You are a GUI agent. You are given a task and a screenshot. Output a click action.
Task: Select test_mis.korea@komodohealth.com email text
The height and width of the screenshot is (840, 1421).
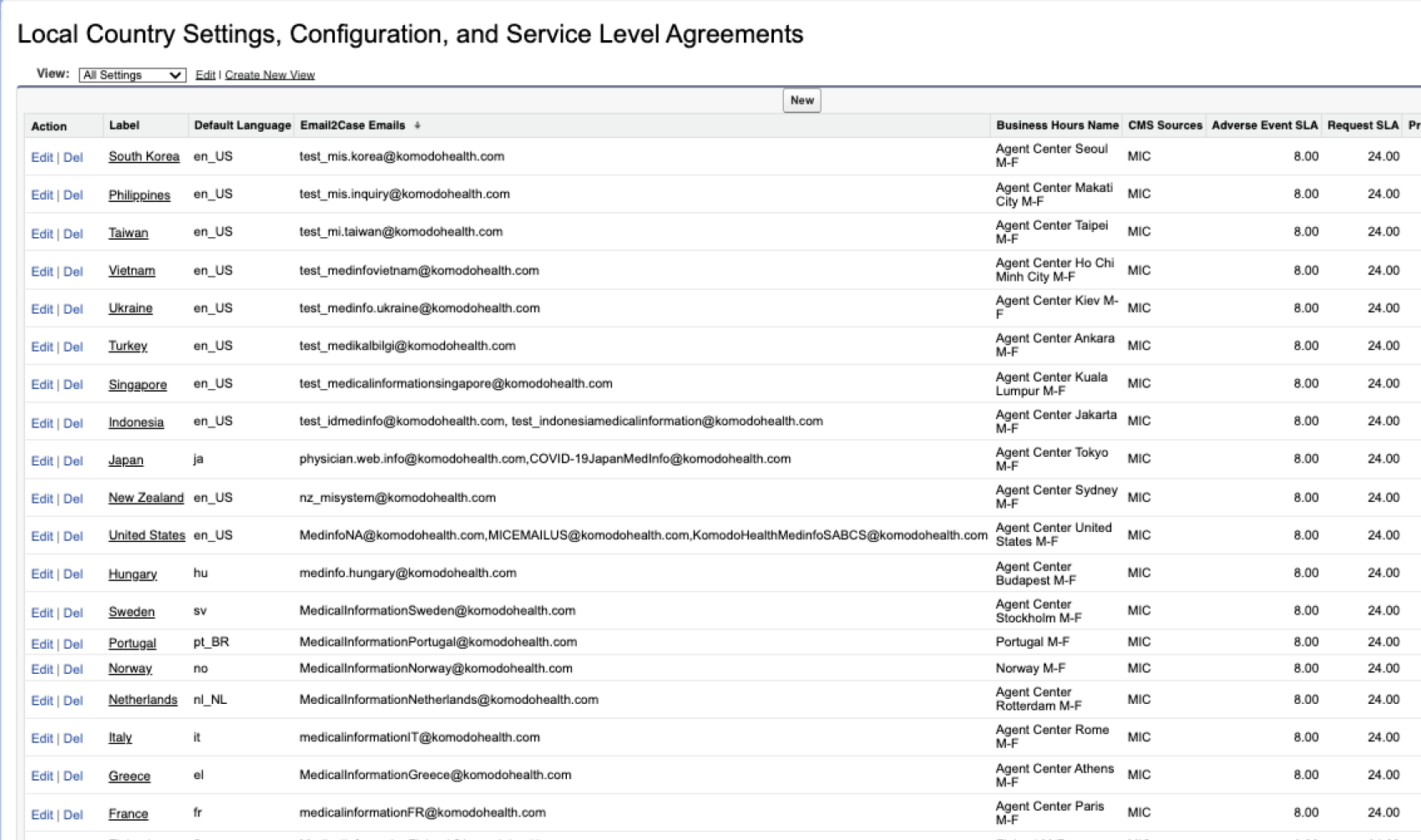[402, 156]
